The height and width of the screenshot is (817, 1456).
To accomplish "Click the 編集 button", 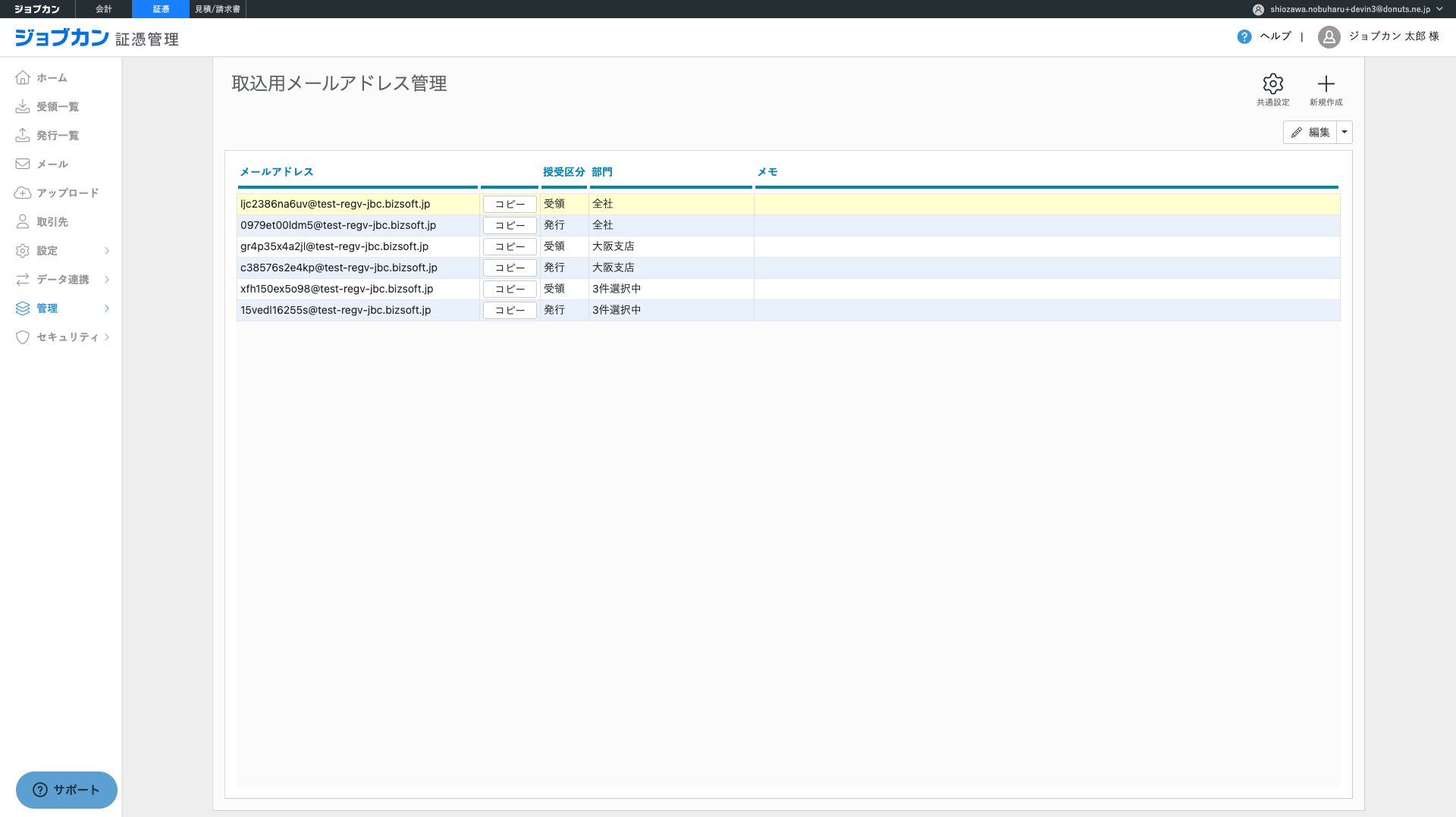I will coord(1310,132).
